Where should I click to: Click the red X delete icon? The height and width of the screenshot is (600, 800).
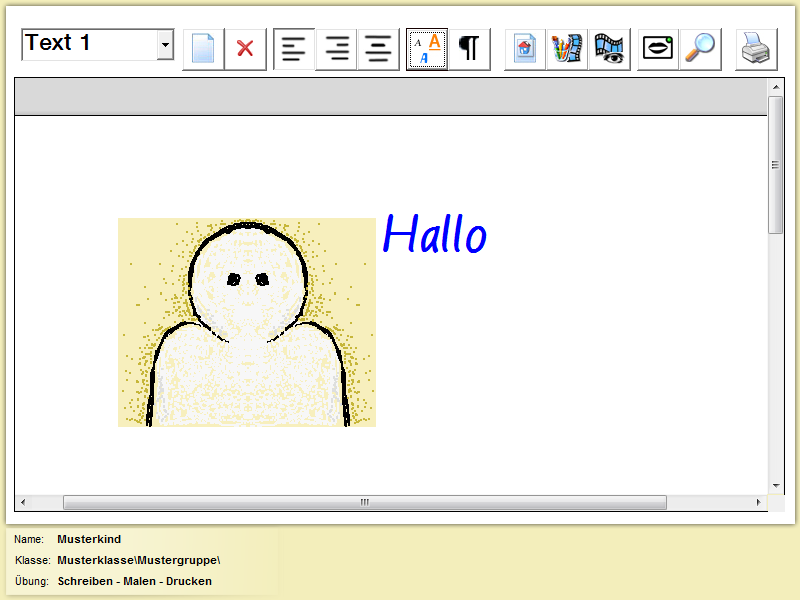click(245, 48)
